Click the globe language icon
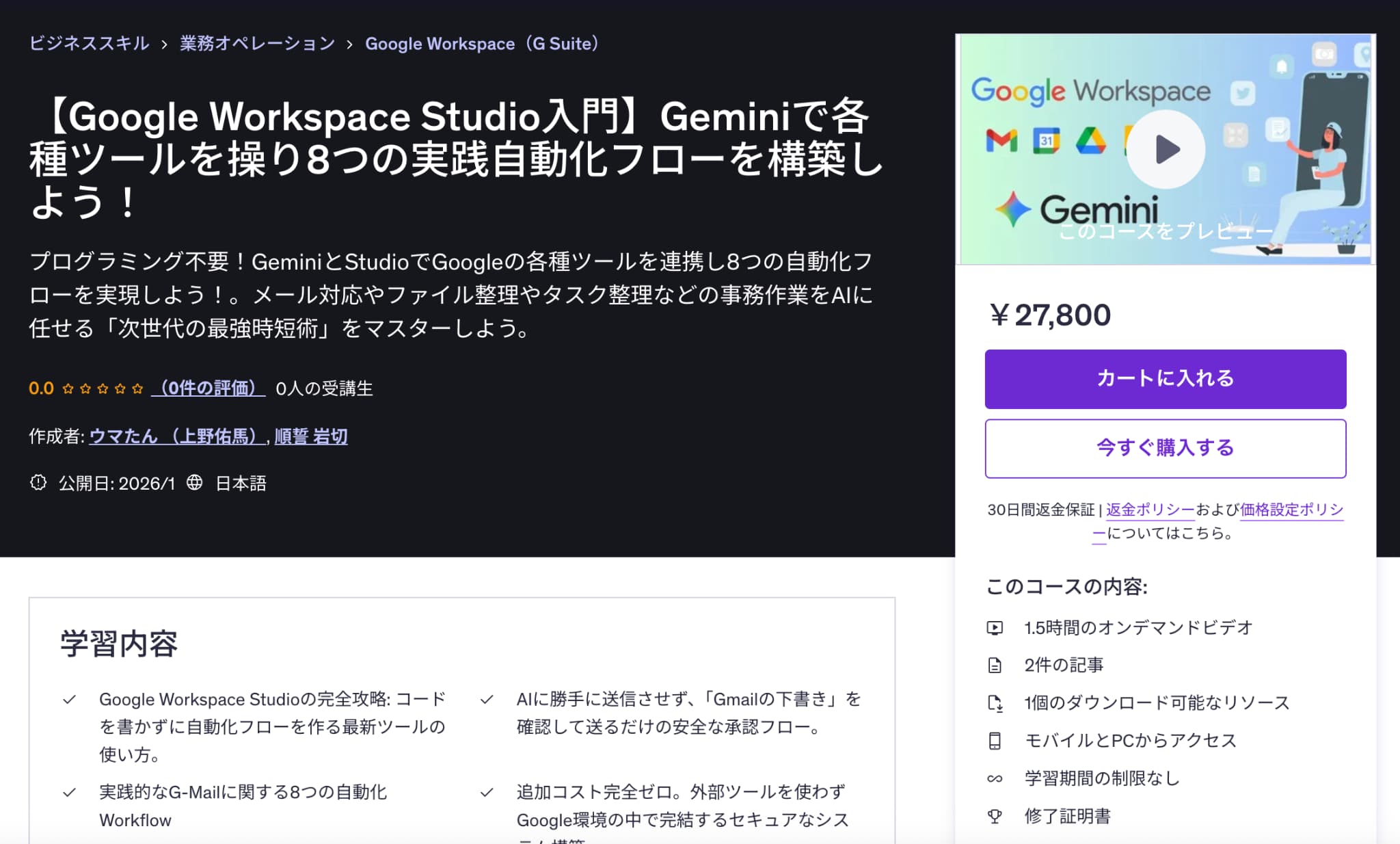The width and height of the screenshot is (1400, 844). (x=195, y=483)
